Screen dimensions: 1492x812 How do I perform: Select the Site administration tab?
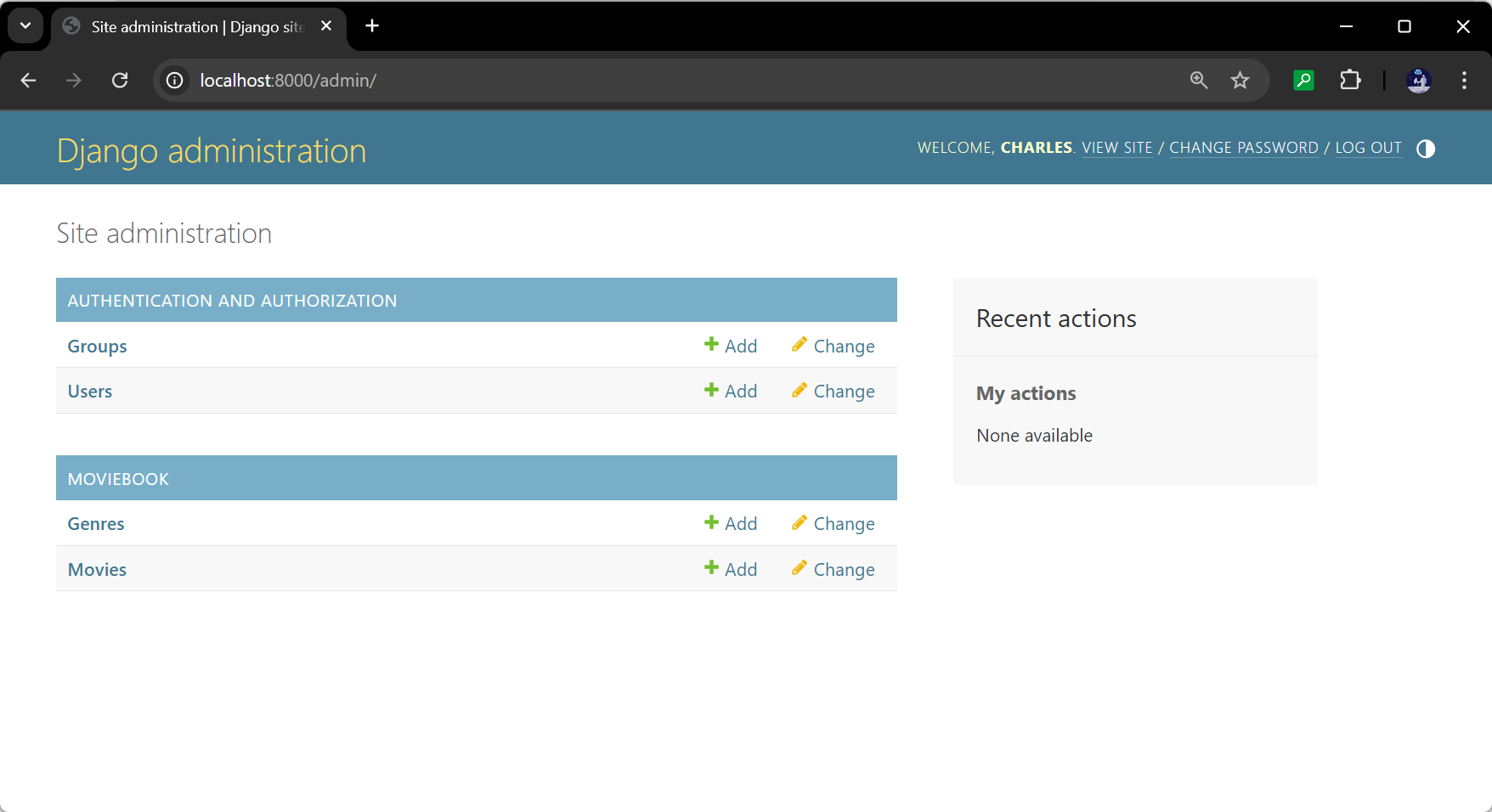pyautogui.click(x=197, y=27)
